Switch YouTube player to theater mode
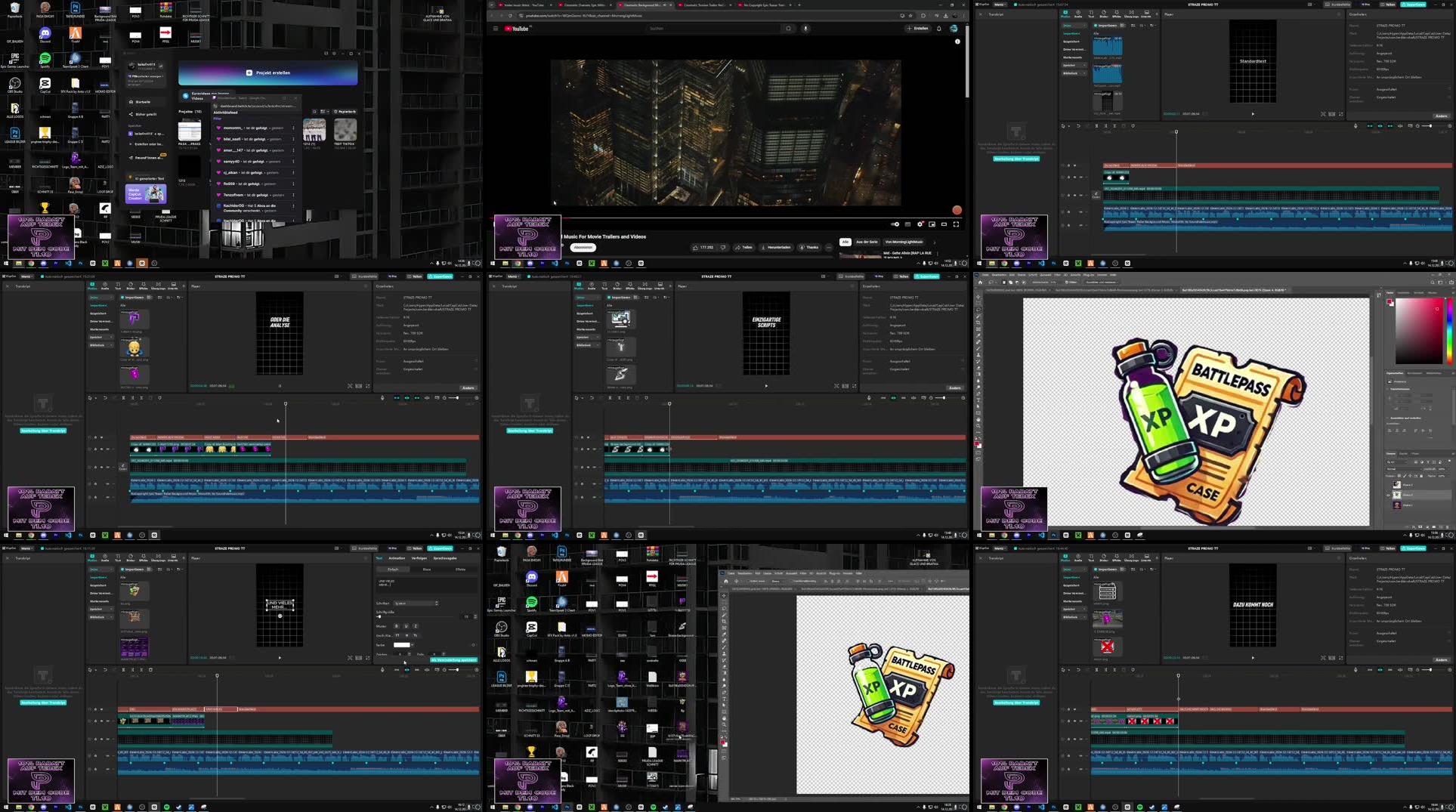This screenshot has height=812, width=1456. [944, 224]
